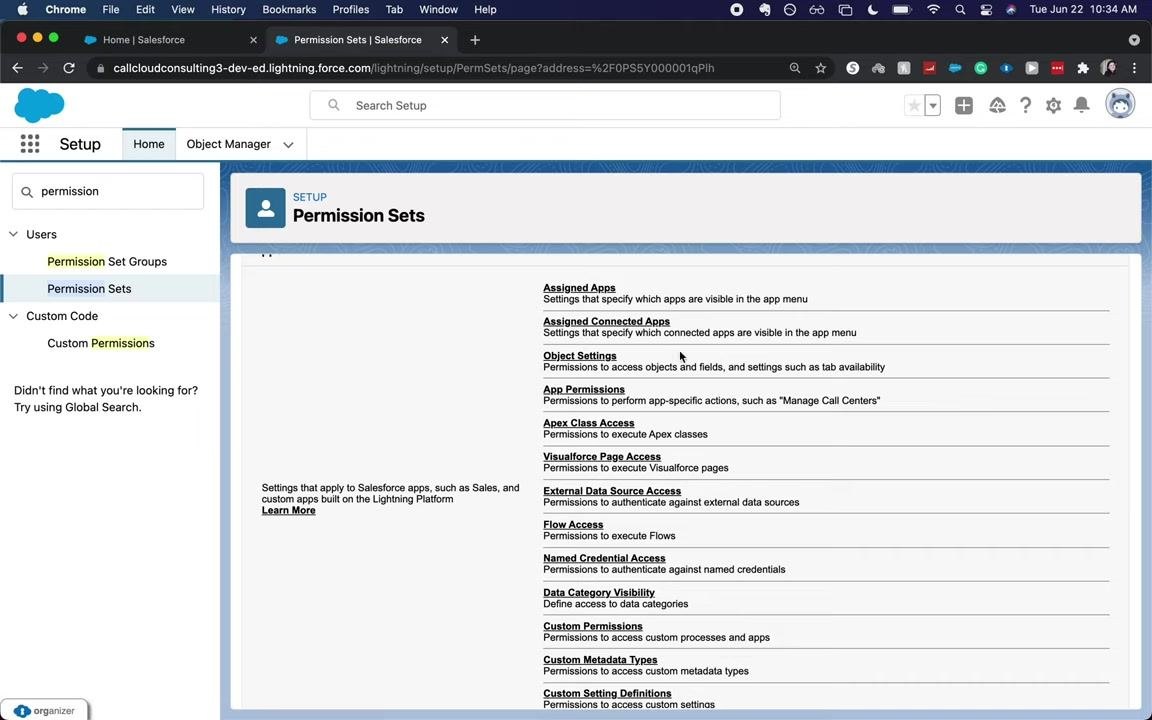Open the Assigned Apps link
1152x720 pixels.
579,288
